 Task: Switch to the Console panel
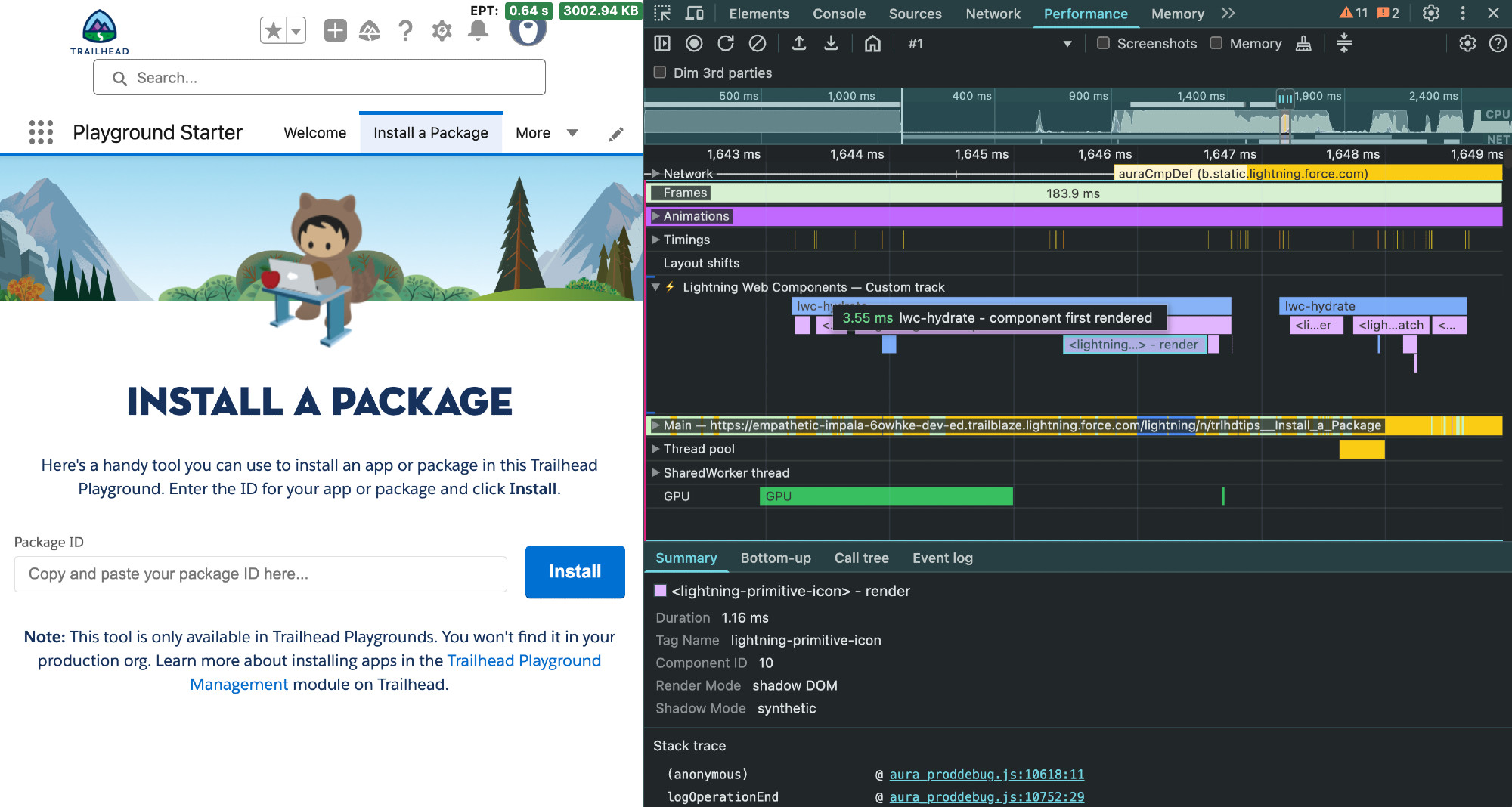[839, 14]
